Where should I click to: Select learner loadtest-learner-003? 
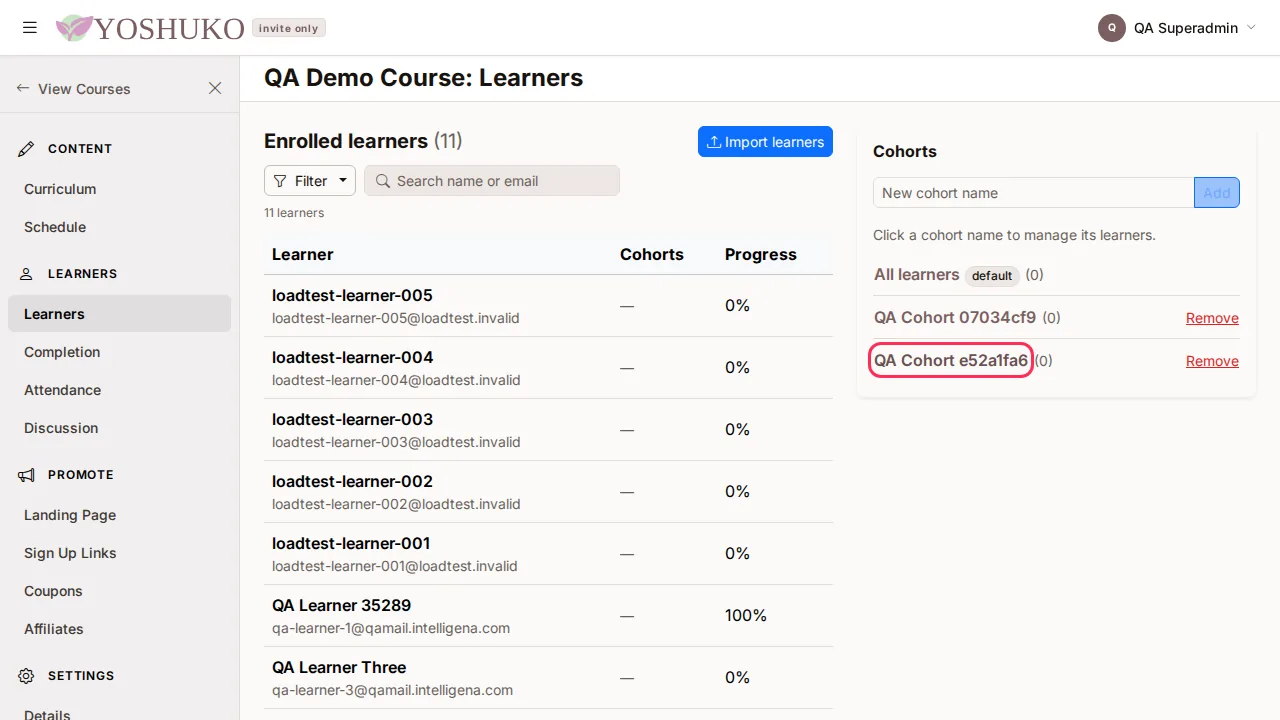pyautogui.click(x=352, y=420)
